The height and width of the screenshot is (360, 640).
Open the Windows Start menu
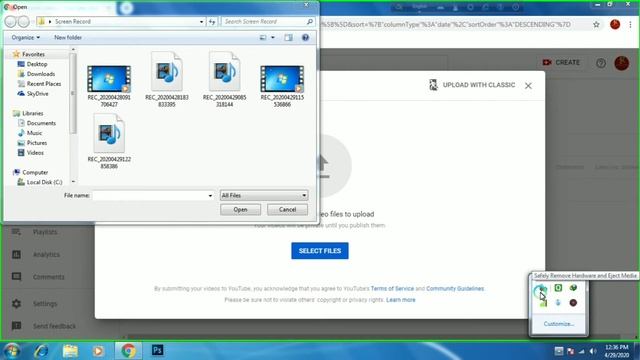coord(11,351)
